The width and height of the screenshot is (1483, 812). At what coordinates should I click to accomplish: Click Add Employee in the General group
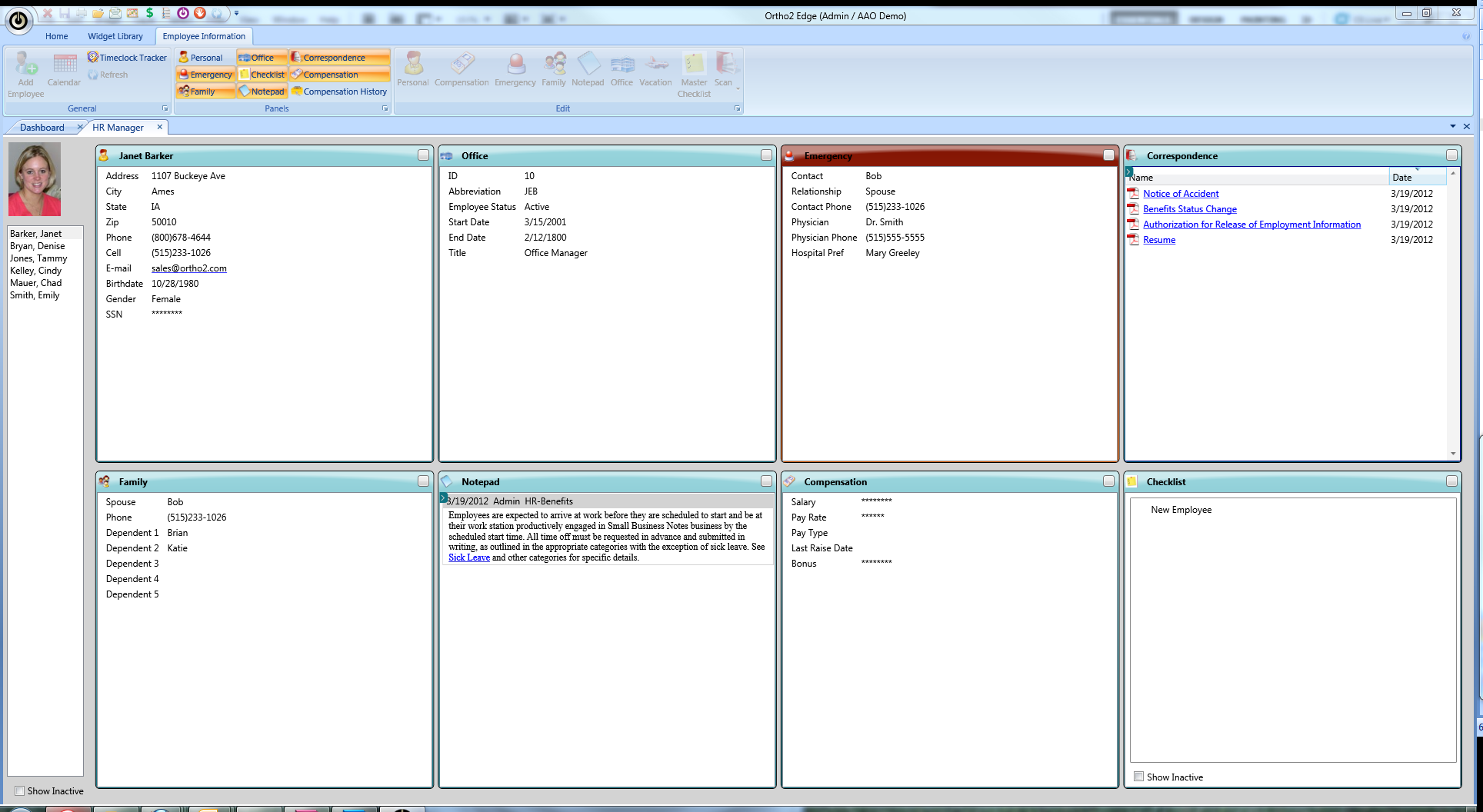(x=26, y=75)
